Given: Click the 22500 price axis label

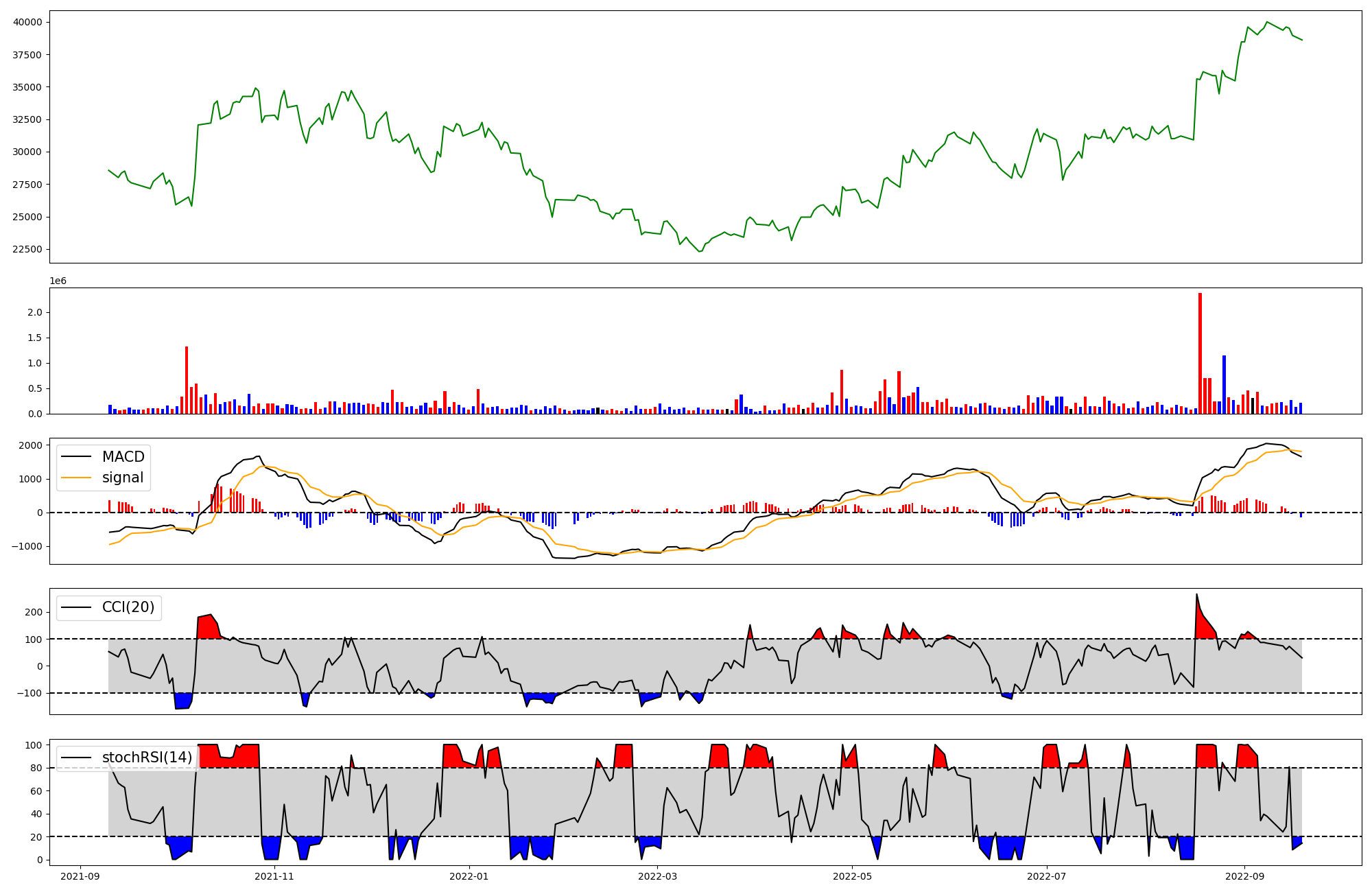Looking at the screenshot, I should click(x=27, y=249).
